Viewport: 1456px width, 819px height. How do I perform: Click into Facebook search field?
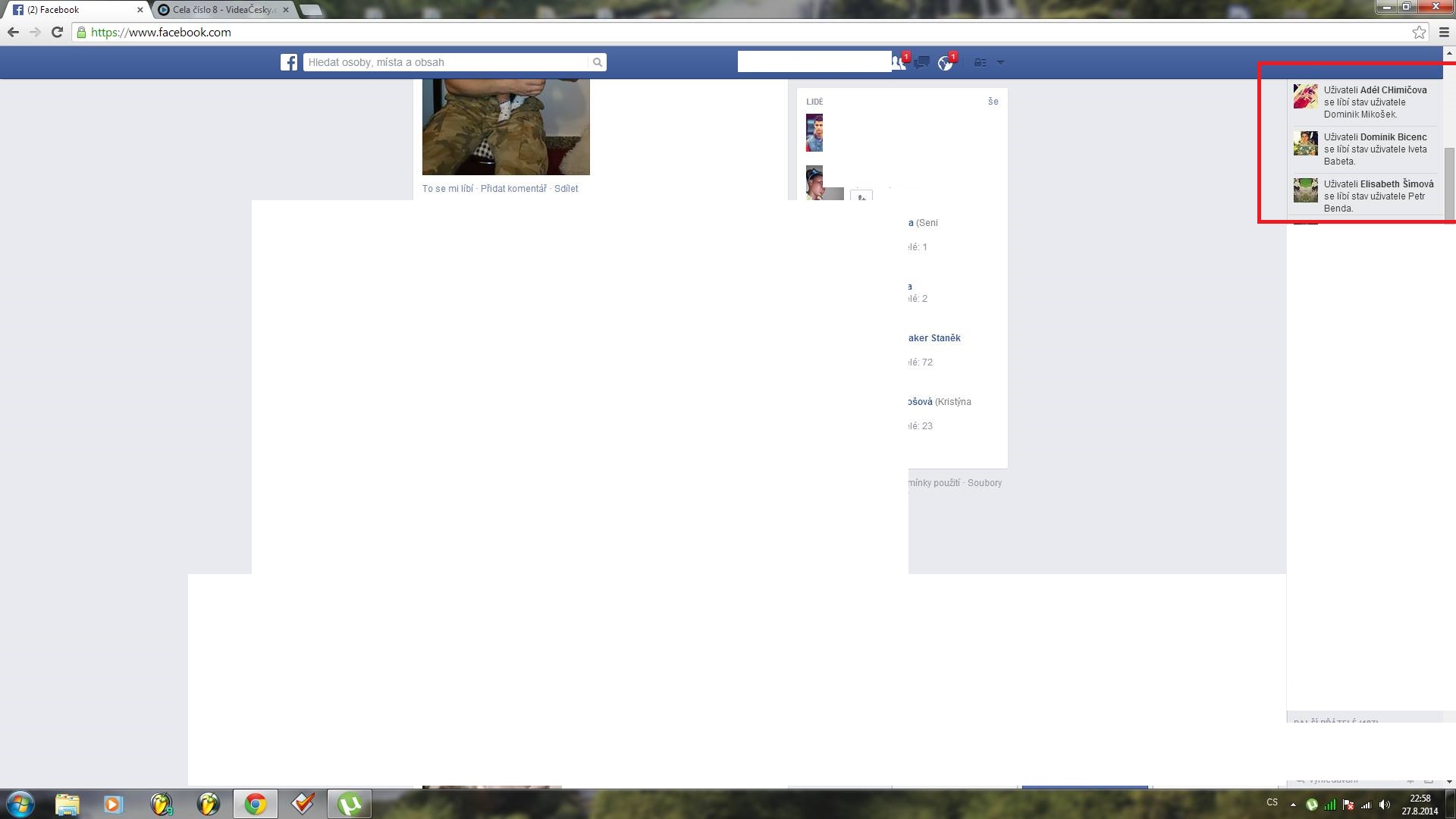click(x=446, y=62)
